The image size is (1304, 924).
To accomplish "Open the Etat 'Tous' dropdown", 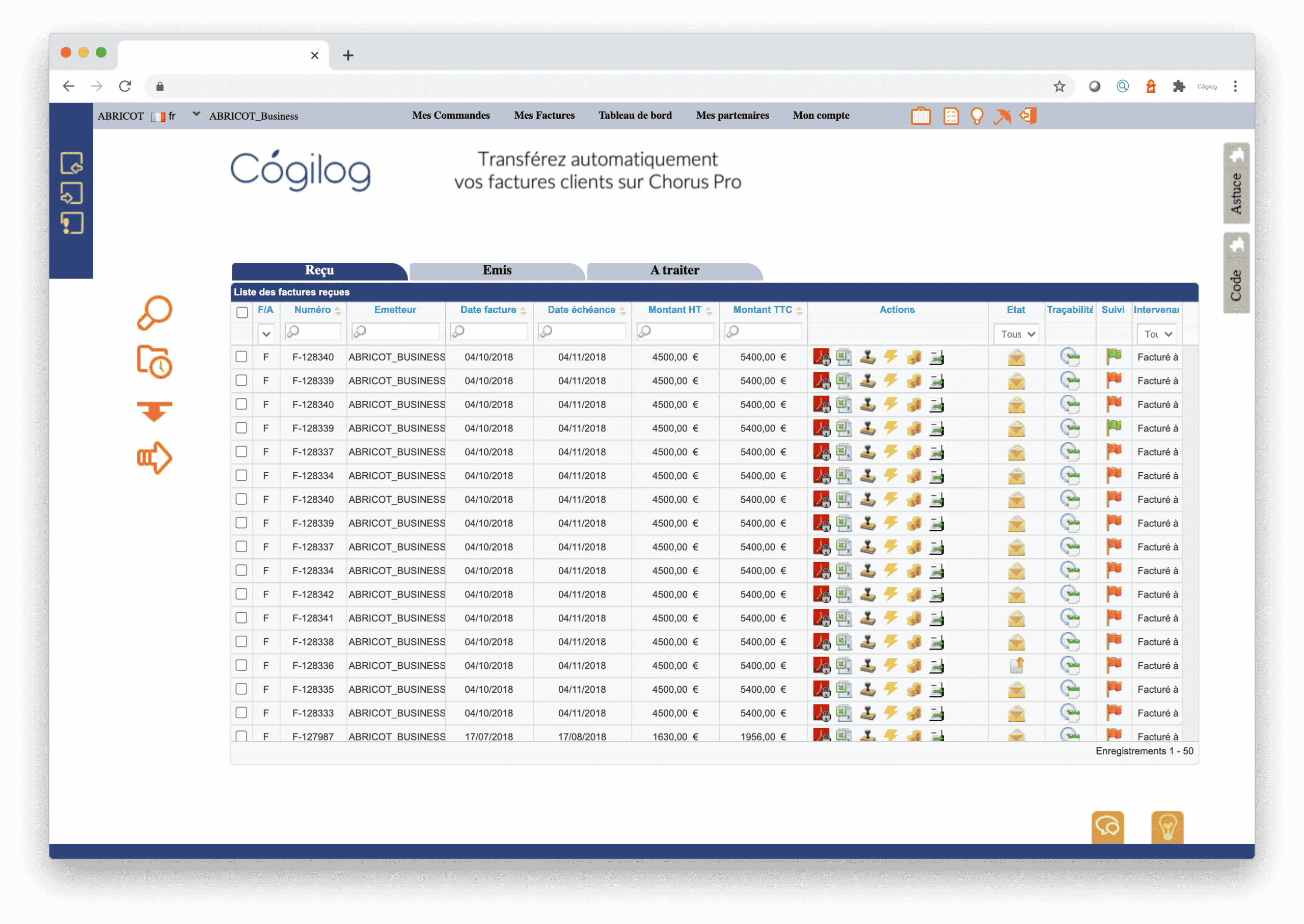I will 1017,334.
